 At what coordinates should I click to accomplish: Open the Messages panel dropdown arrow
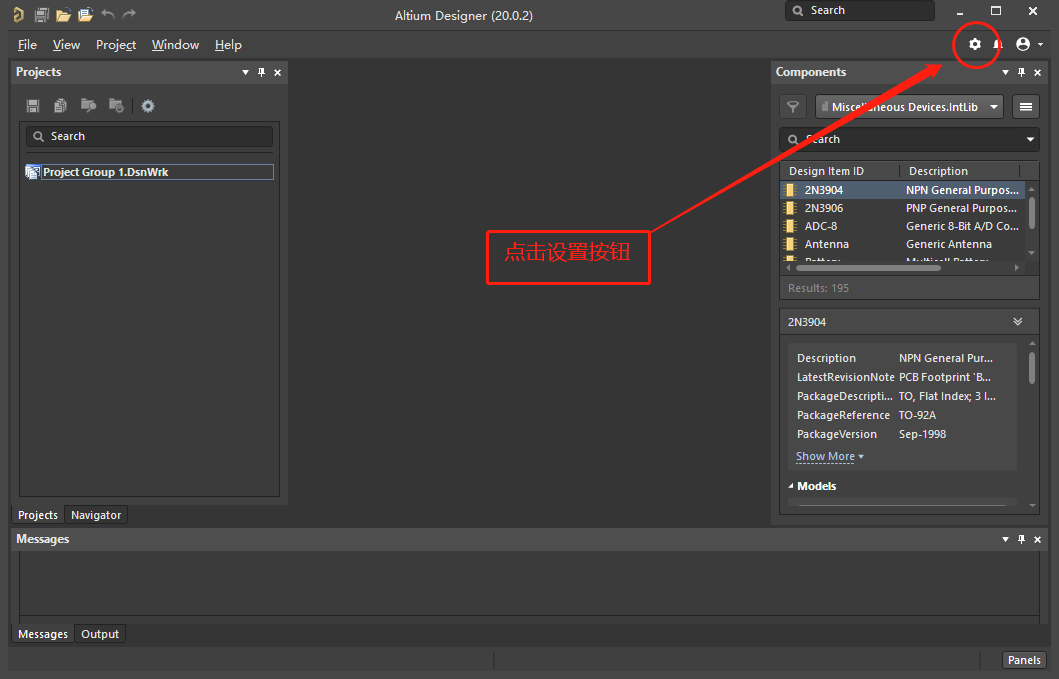tap(1005, 539)
